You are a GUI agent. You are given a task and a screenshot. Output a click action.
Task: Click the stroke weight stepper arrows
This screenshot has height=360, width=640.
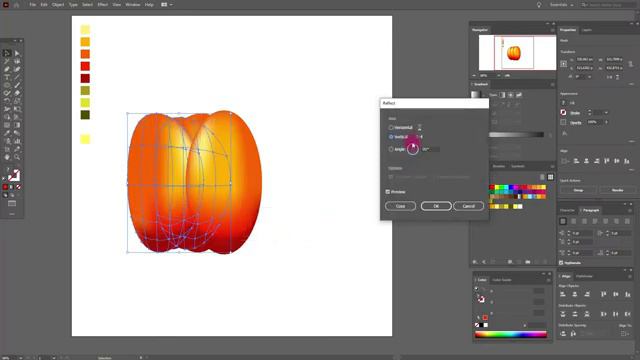589,113
